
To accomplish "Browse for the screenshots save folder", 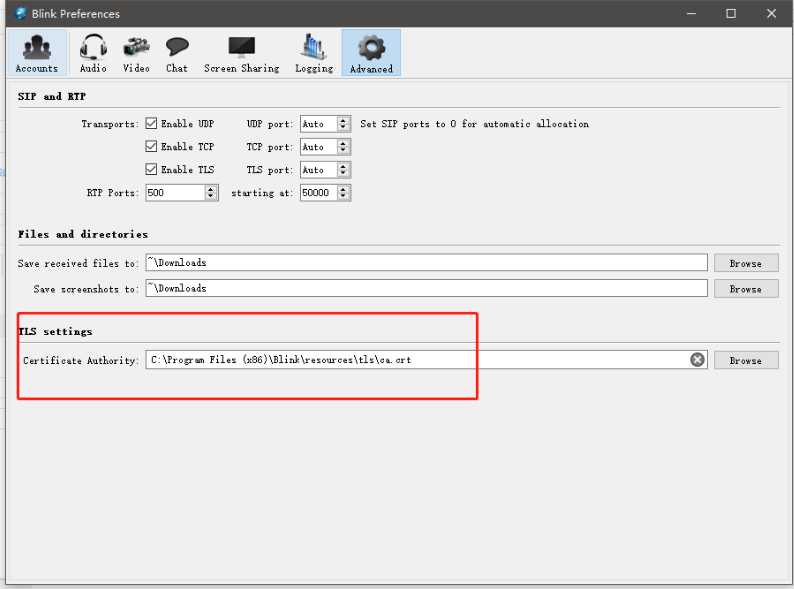I will (746, 289).
